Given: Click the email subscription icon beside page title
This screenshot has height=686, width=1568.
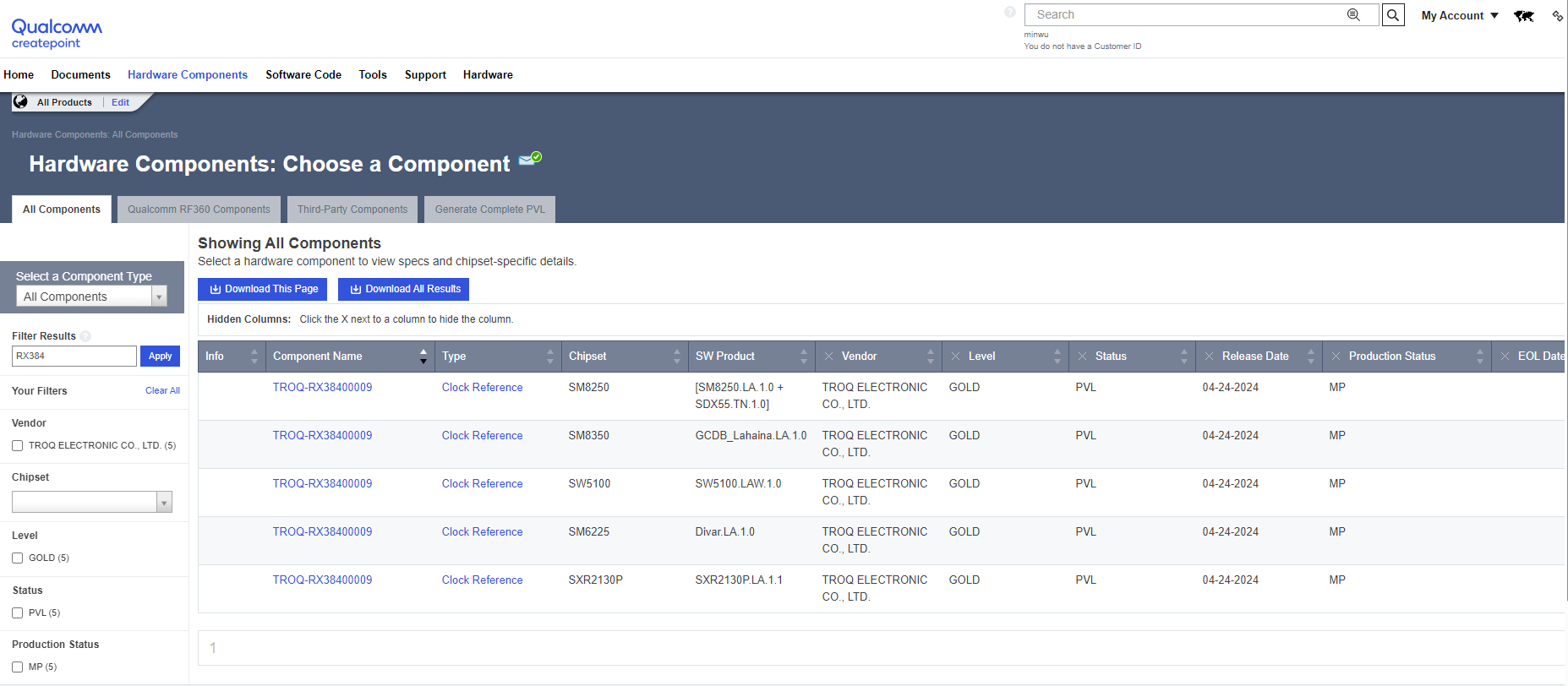Looking at the screenshot, I should click(x=530, y=159).
